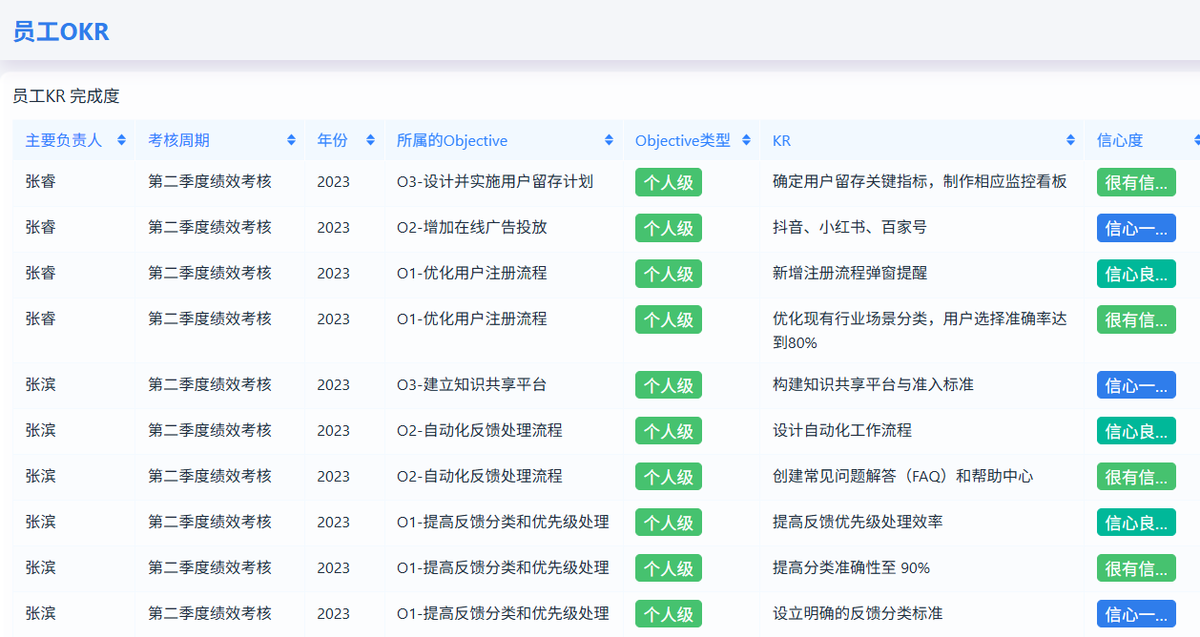Click 信心一 badge for 设立明确的反馈分类标准 row
Viewport: 1200px width, 637px height.
[x=1136, y=614]
